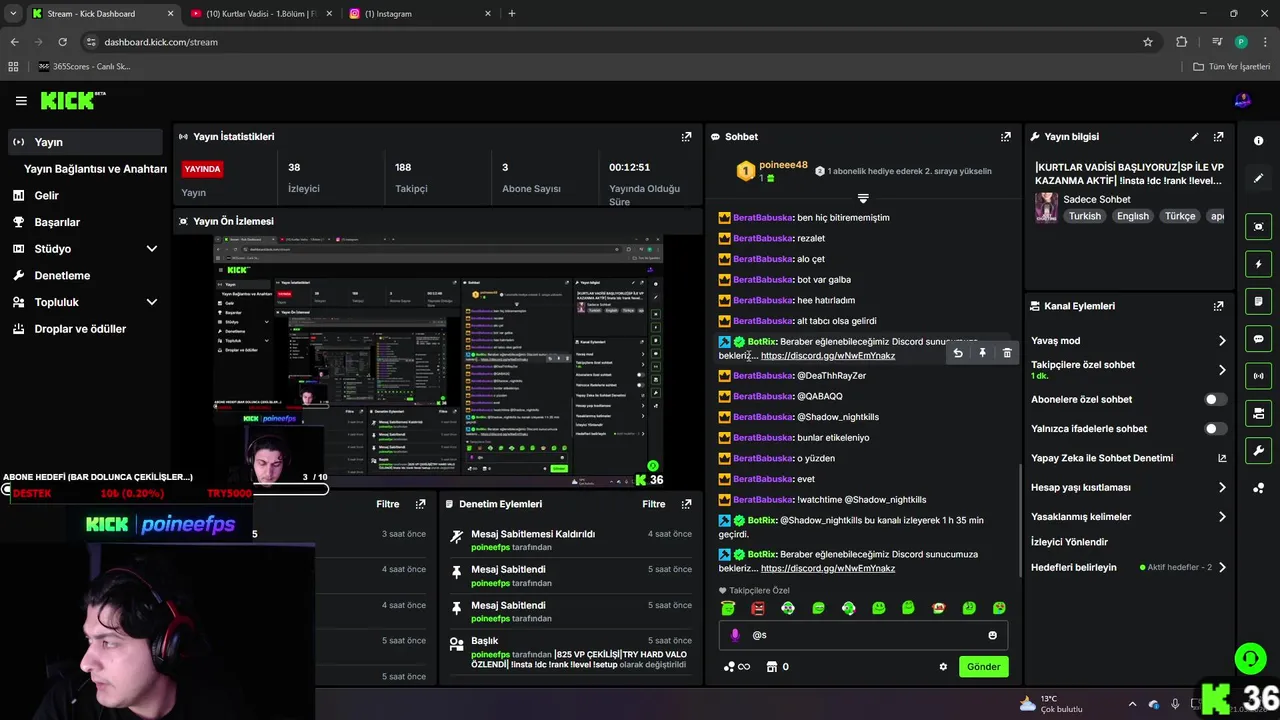The height and width of the screenshot is (720, 1280).
Task: Open Yapay Zeka ile Sohbet Denetimi
Action: [x=1128, y=458]
